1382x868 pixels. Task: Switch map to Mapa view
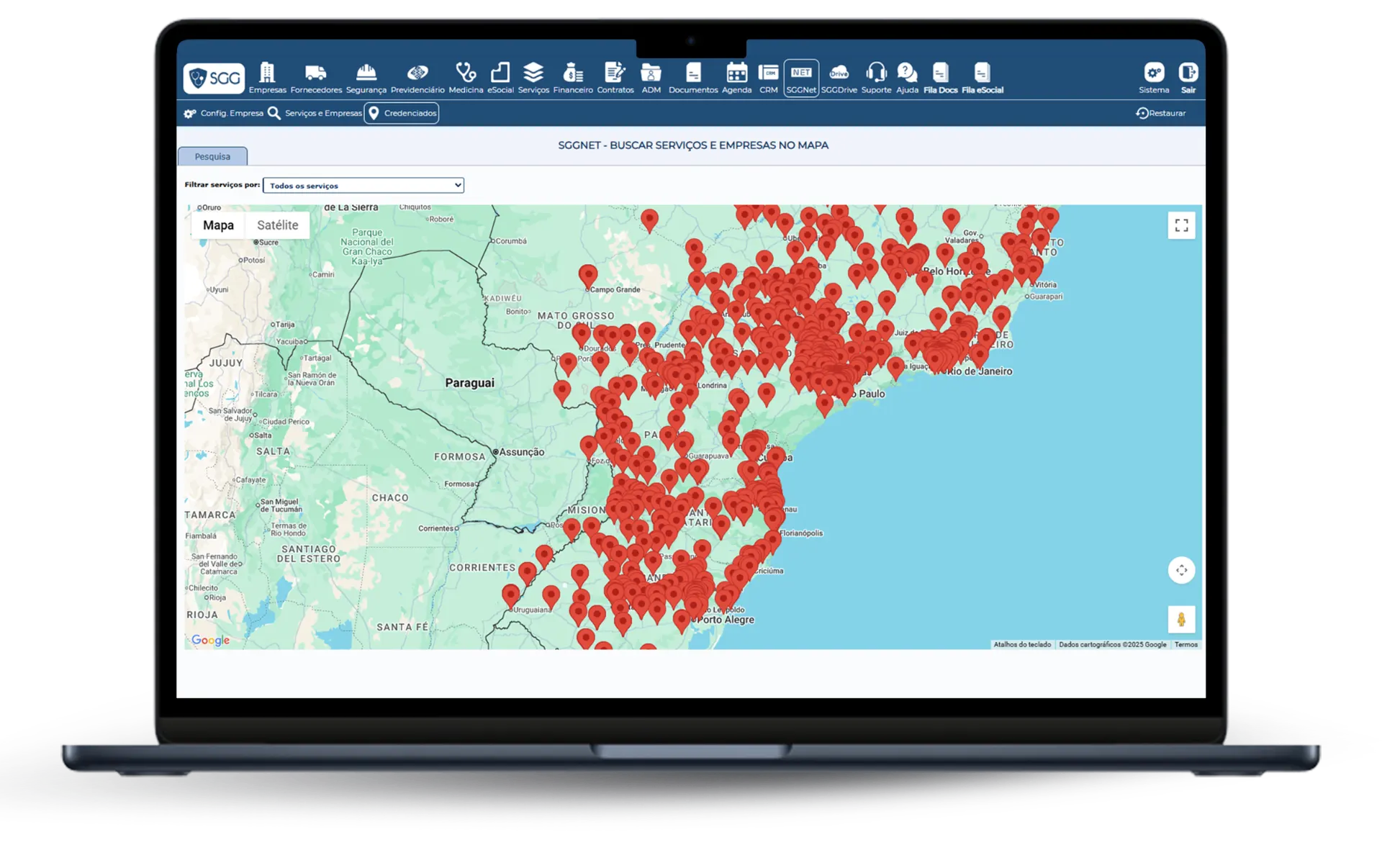(x=218, y=225)
